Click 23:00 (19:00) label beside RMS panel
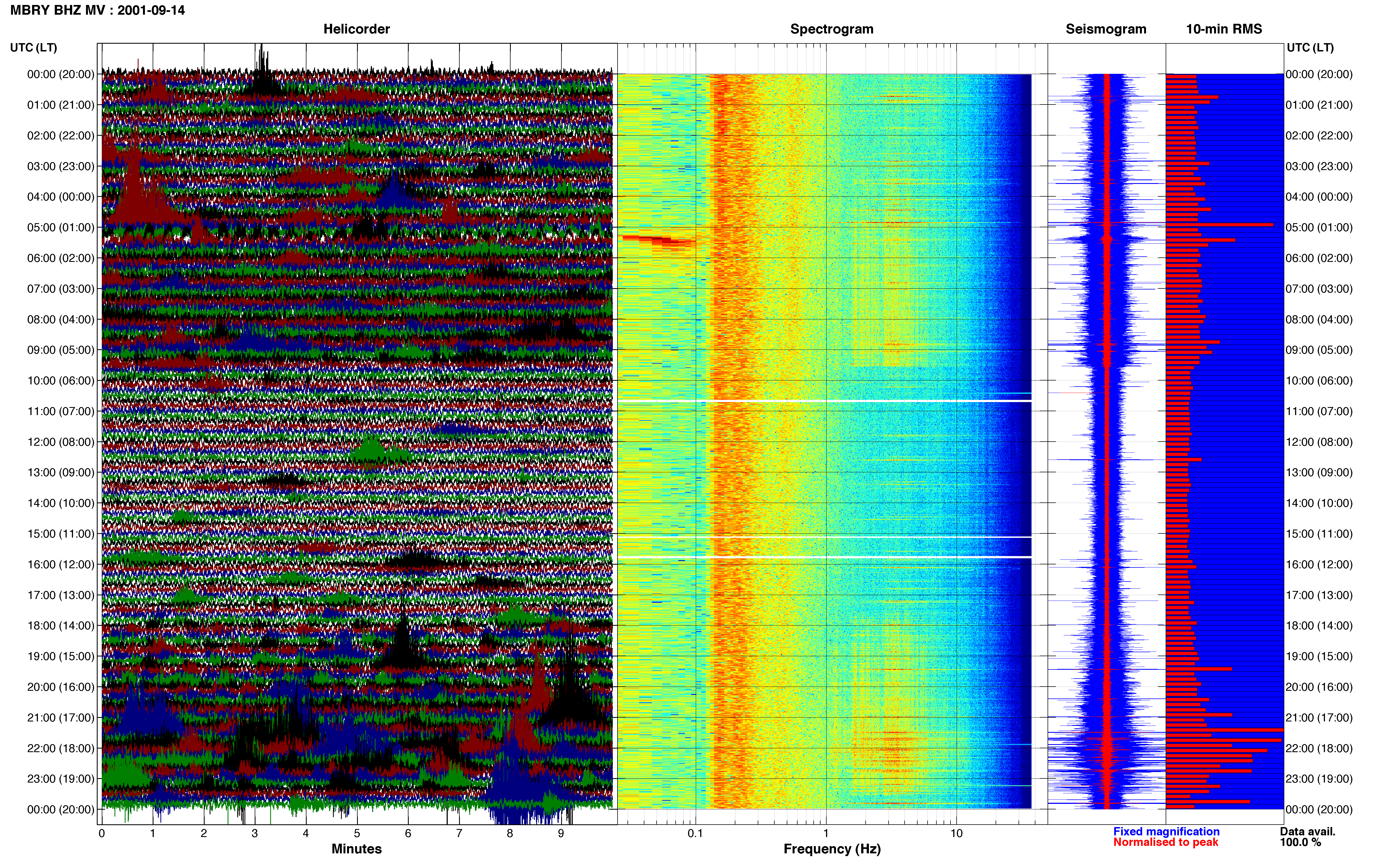The image size is (1388, 868). 1319,779
